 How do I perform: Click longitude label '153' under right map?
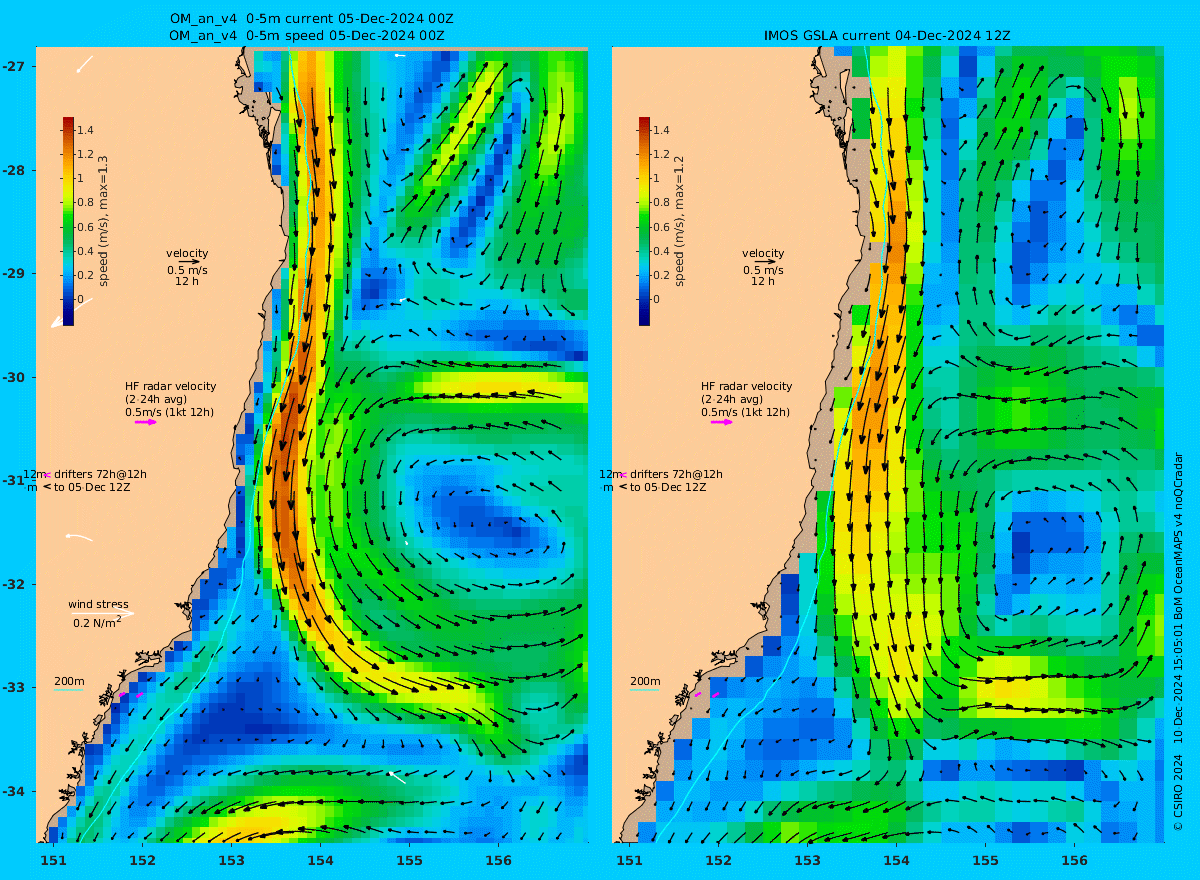807,860
